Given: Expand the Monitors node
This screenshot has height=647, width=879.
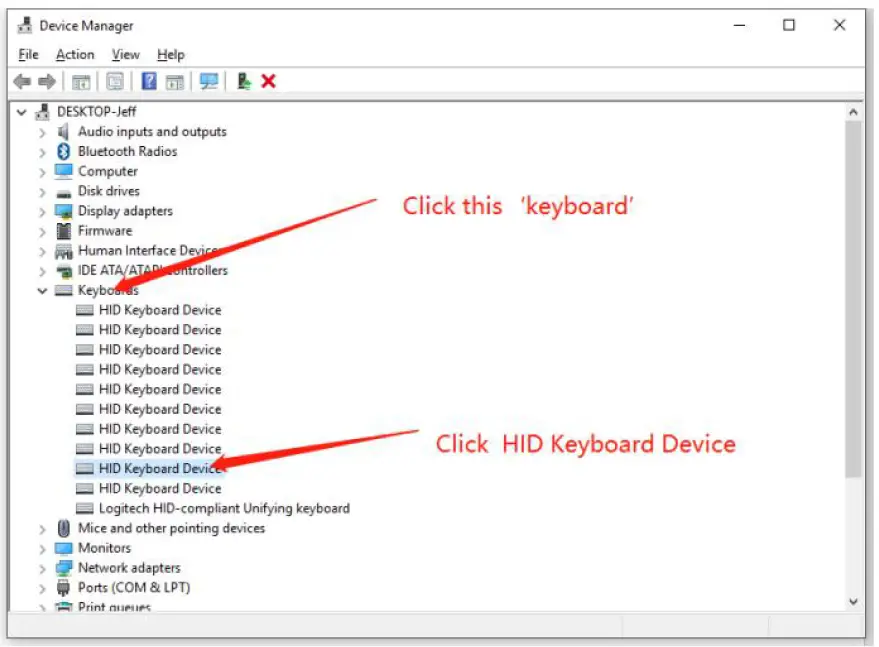Looking at the screenshot, I should tap(42, 549).
